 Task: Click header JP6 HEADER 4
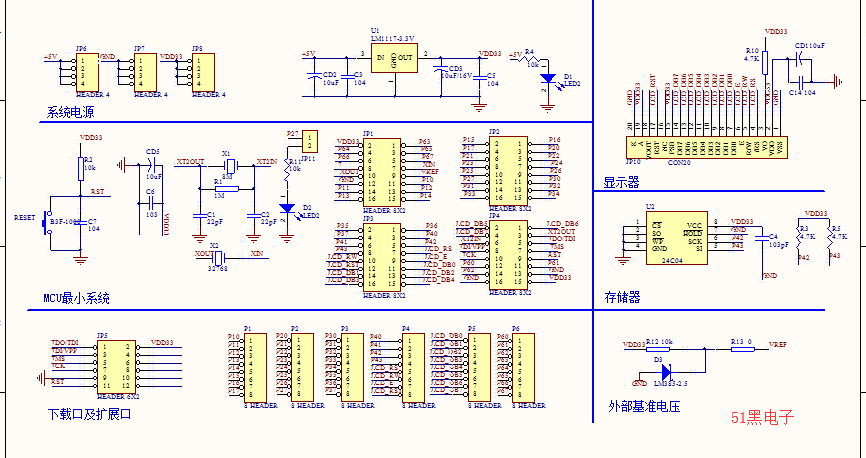[87, 72]
